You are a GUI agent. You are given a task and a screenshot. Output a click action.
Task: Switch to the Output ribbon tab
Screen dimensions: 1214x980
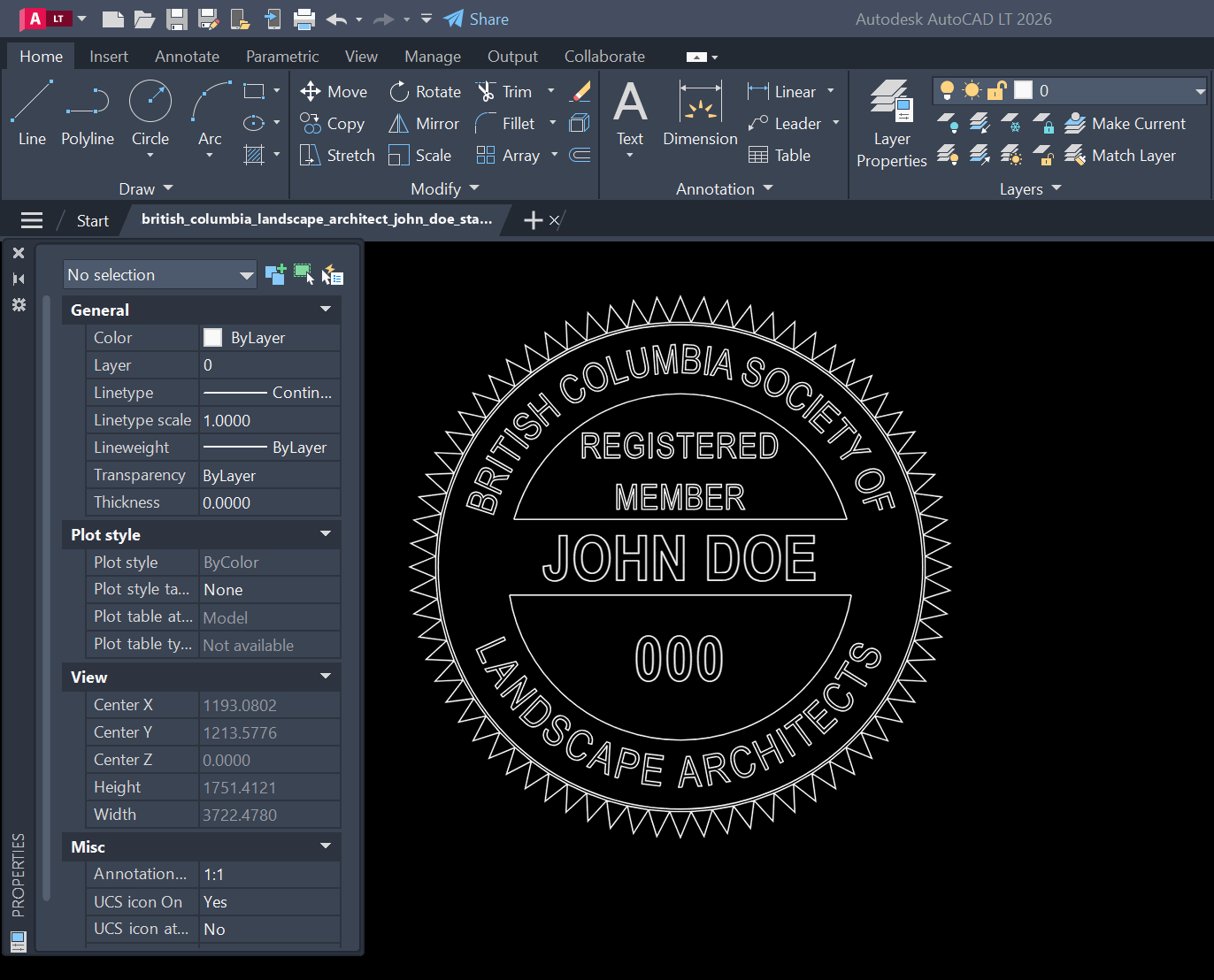[512, 56]
